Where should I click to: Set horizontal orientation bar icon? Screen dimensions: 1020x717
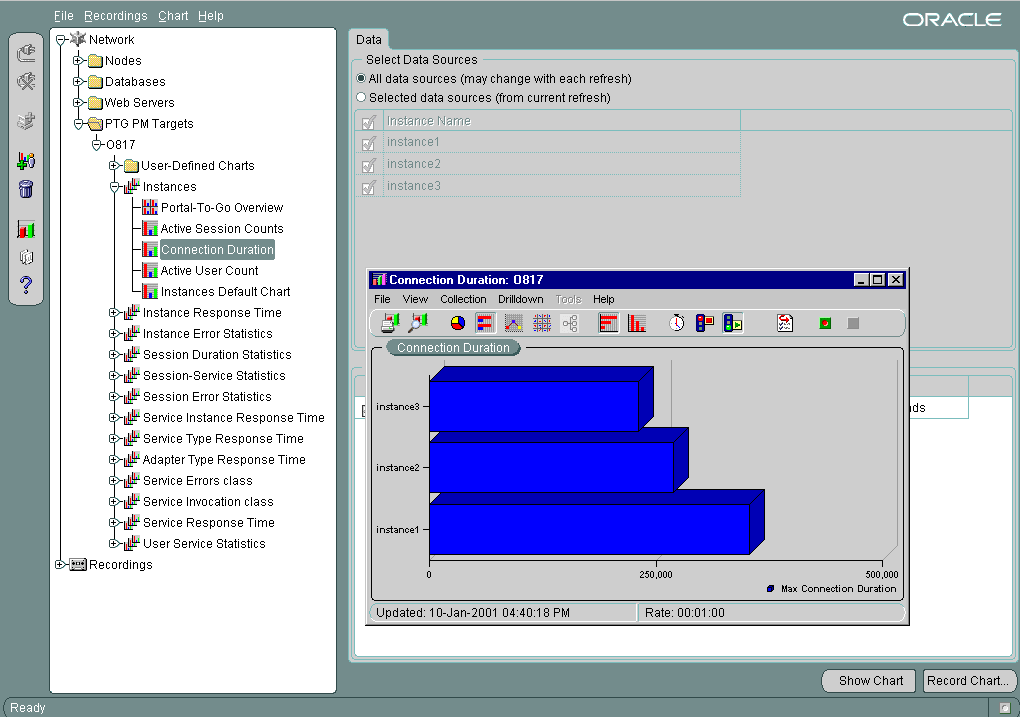[x=609, y=323]
